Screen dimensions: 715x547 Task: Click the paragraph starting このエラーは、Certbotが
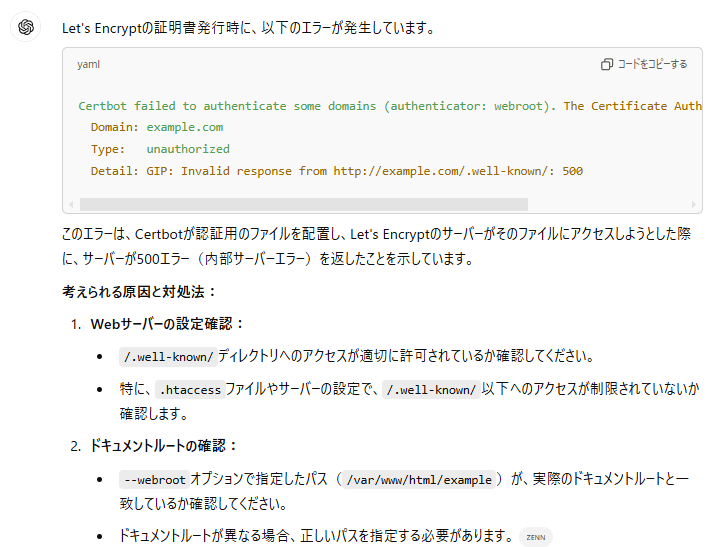coord(377,246)
